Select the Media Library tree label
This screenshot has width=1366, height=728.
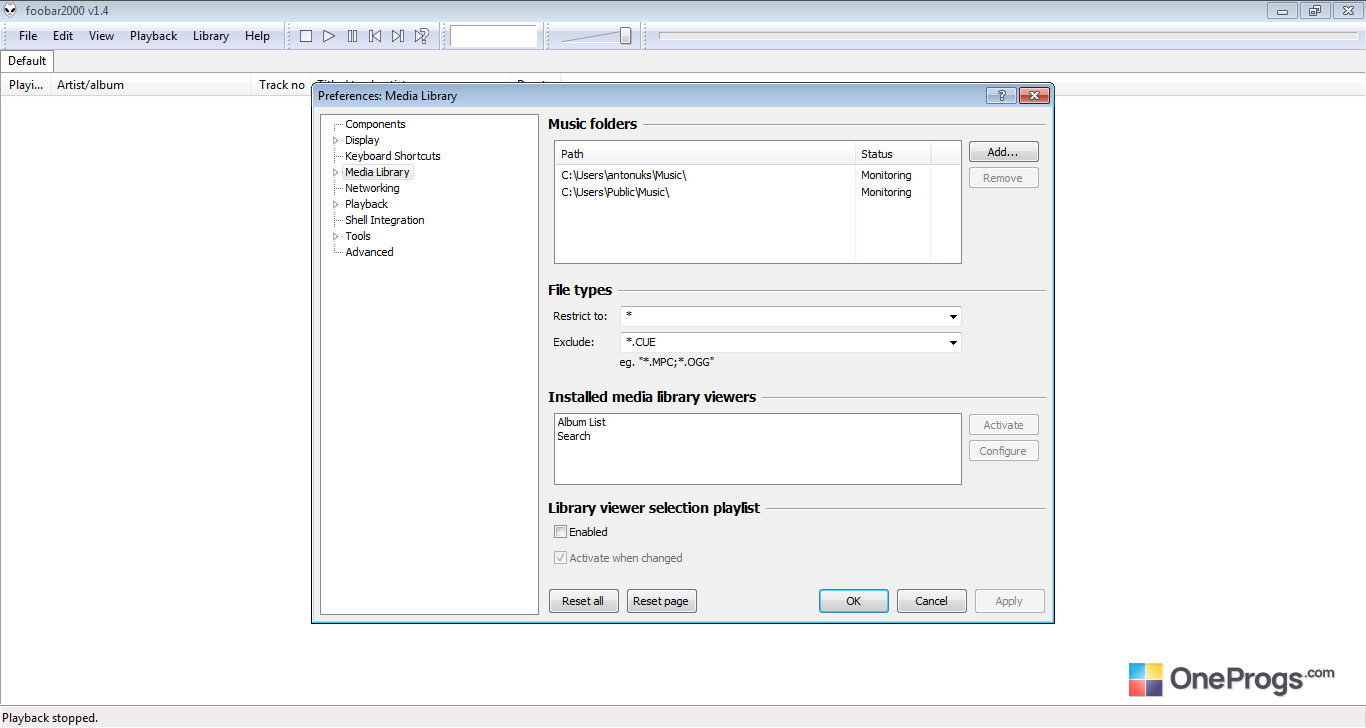pos(377,172)
